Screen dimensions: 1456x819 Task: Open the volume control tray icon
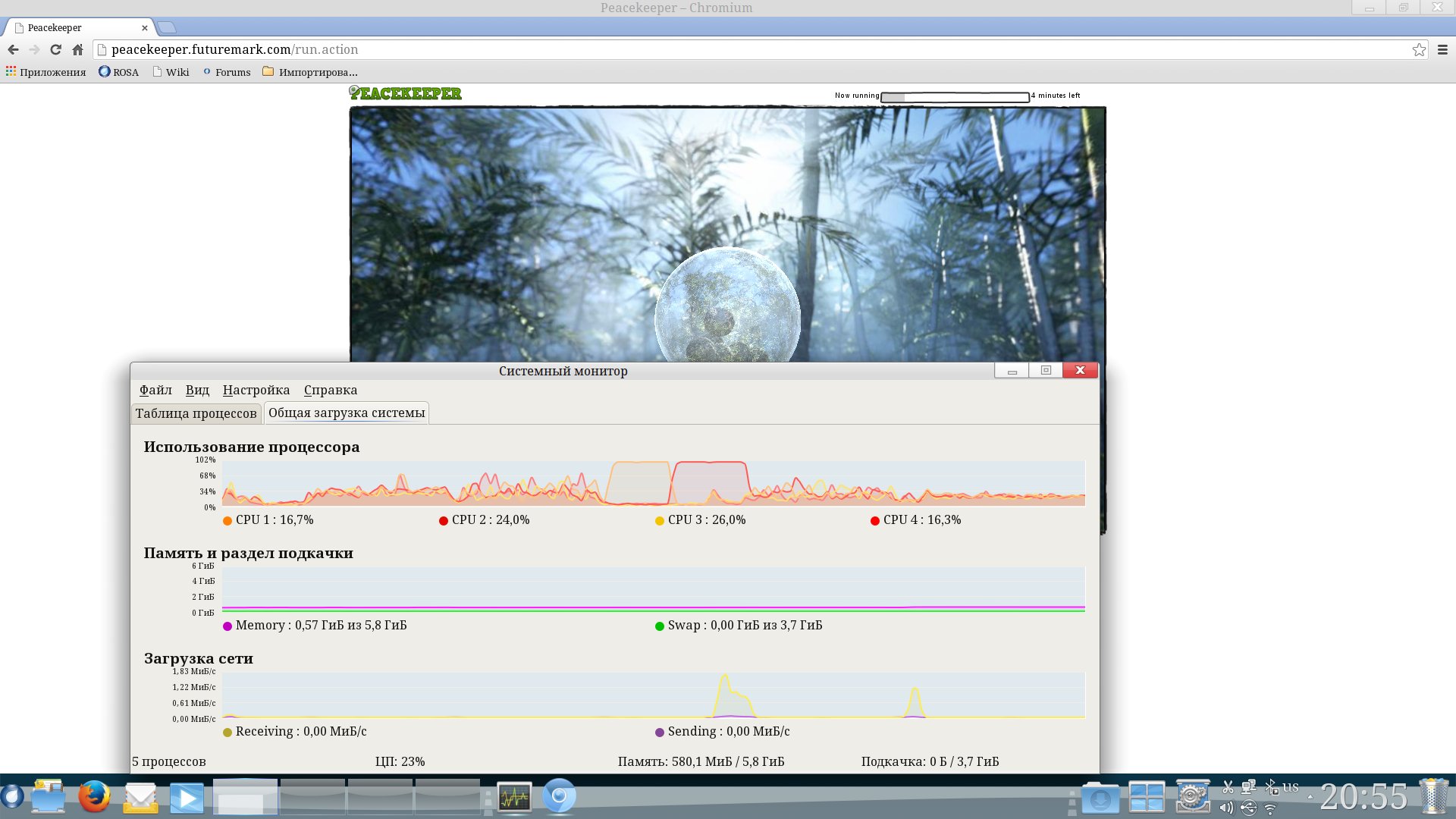click(1226, 808)
